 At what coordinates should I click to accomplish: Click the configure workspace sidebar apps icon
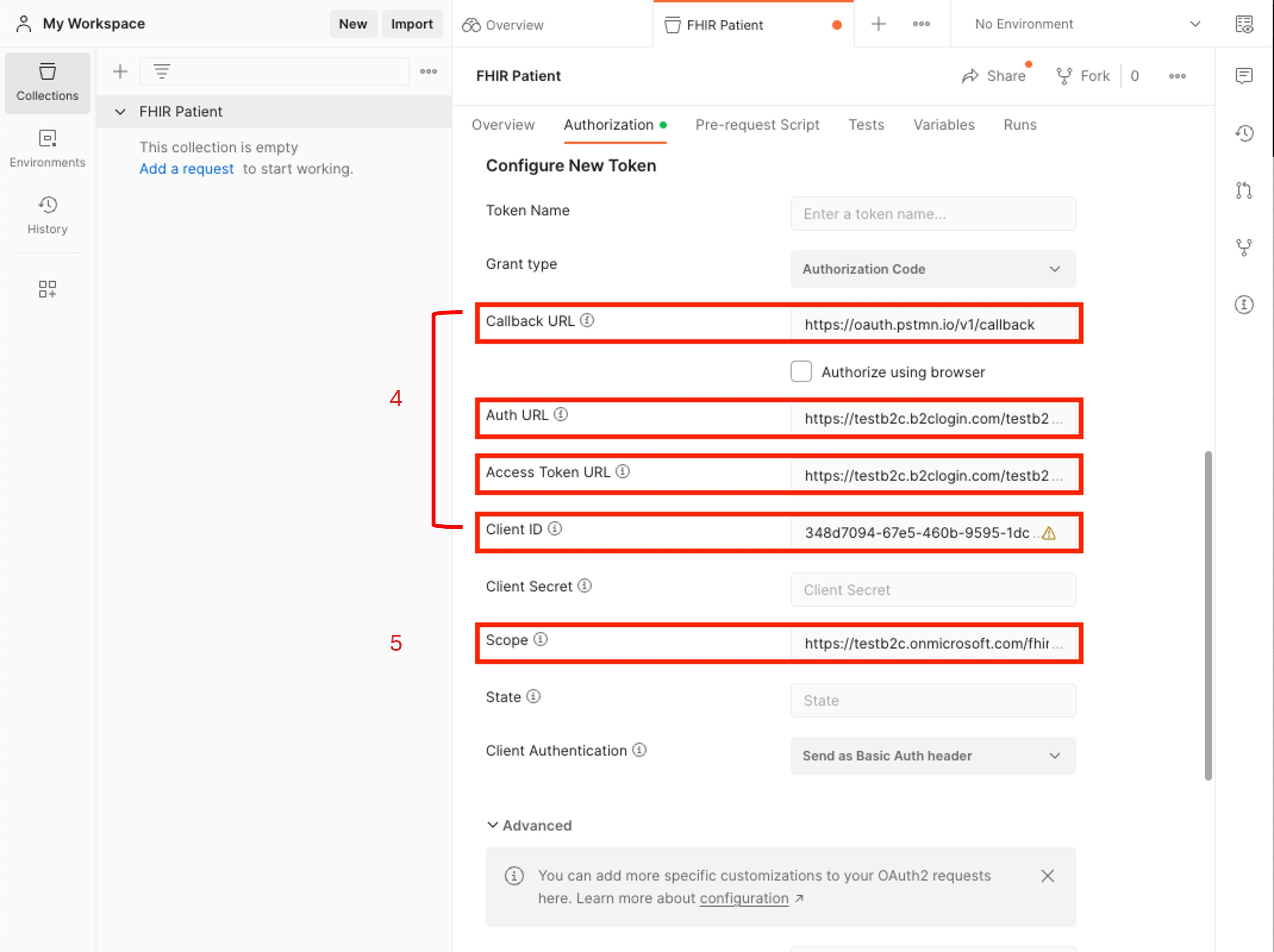(47, 289)
